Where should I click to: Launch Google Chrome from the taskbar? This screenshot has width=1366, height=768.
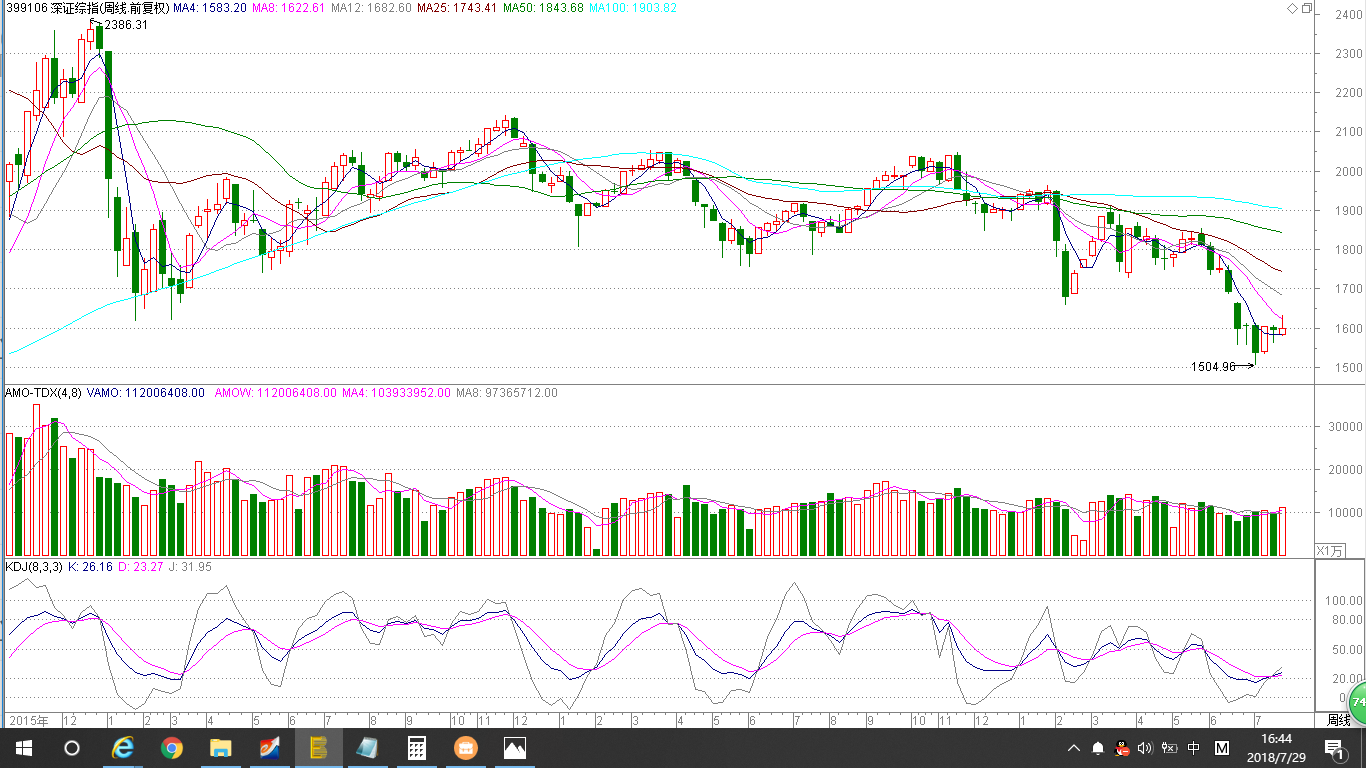click(x=172, y=748)
